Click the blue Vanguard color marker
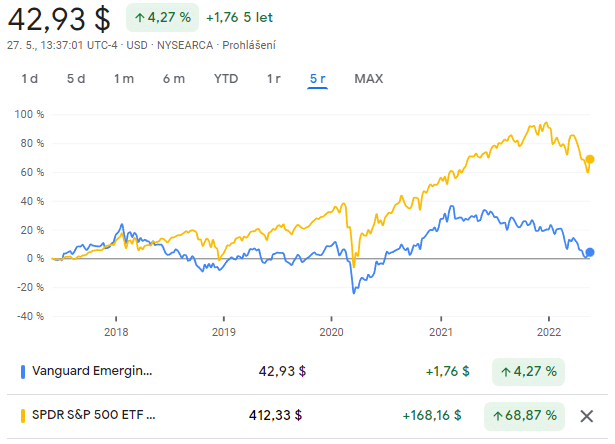615x444 pixels. [23, 371]
